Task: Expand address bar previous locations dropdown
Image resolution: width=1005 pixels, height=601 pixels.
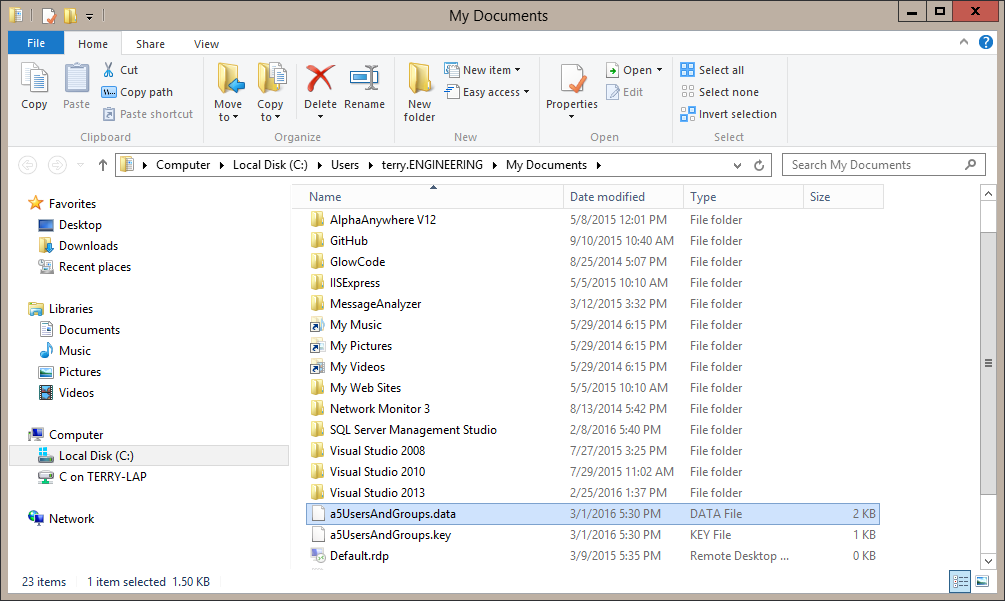Action: tap(737, 165)
